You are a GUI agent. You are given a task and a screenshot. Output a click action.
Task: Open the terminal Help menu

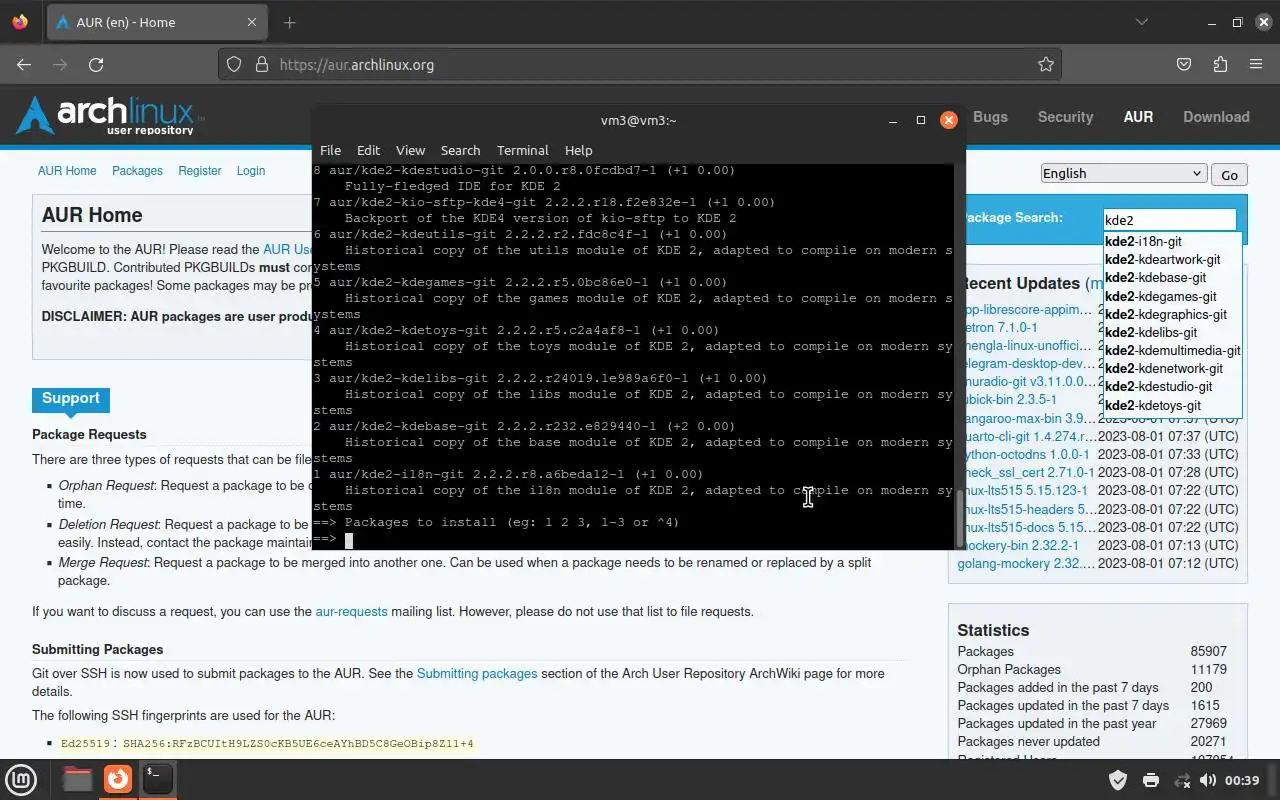click(578, 150)
